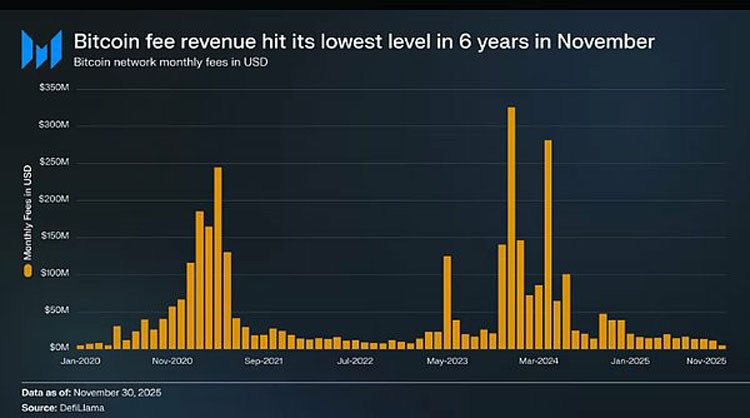Click the $50M y-axis label
Image resolution: width=750 pixels, height=418 pixels.
click(54, 311)
